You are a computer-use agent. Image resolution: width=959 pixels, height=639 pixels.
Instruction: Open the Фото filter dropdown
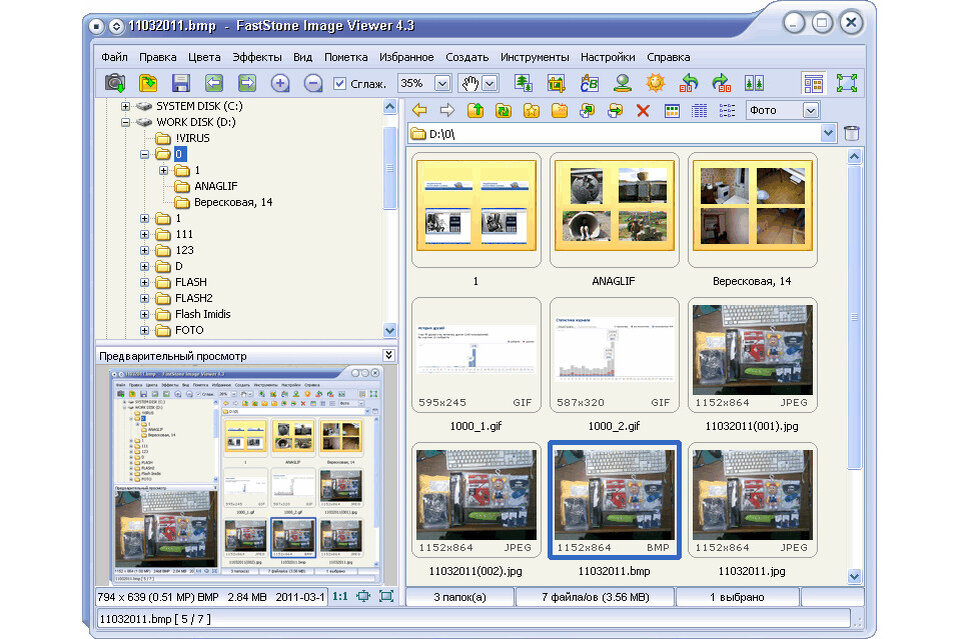810,111
